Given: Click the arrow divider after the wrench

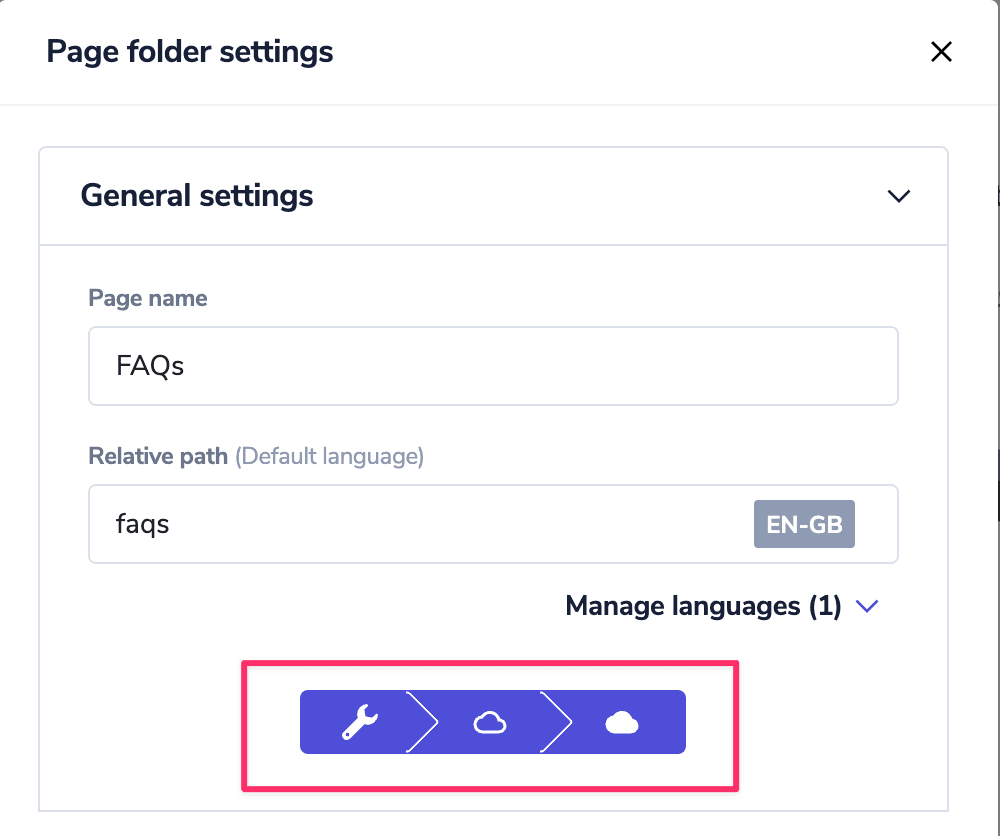Looking at the screenshot, I should tap(424, 722).
